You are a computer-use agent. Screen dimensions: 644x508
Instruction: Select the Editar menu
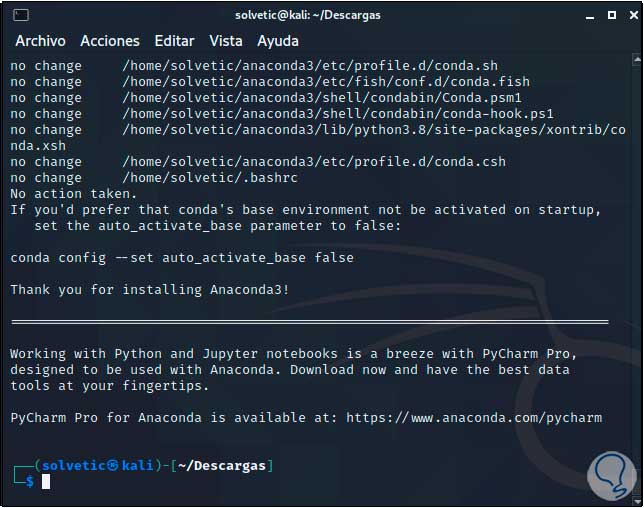174,41
